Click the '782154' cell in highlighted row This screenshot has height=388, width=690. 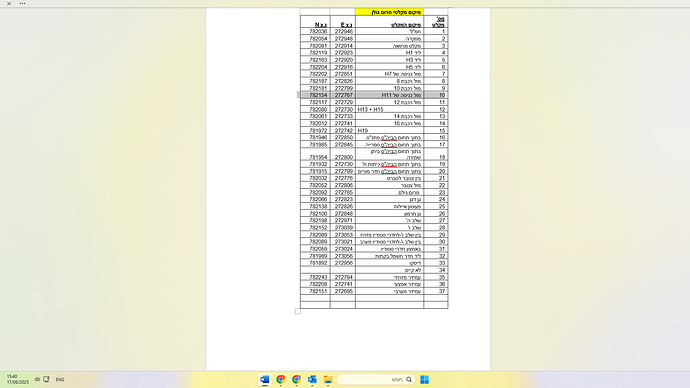point(315,95)
